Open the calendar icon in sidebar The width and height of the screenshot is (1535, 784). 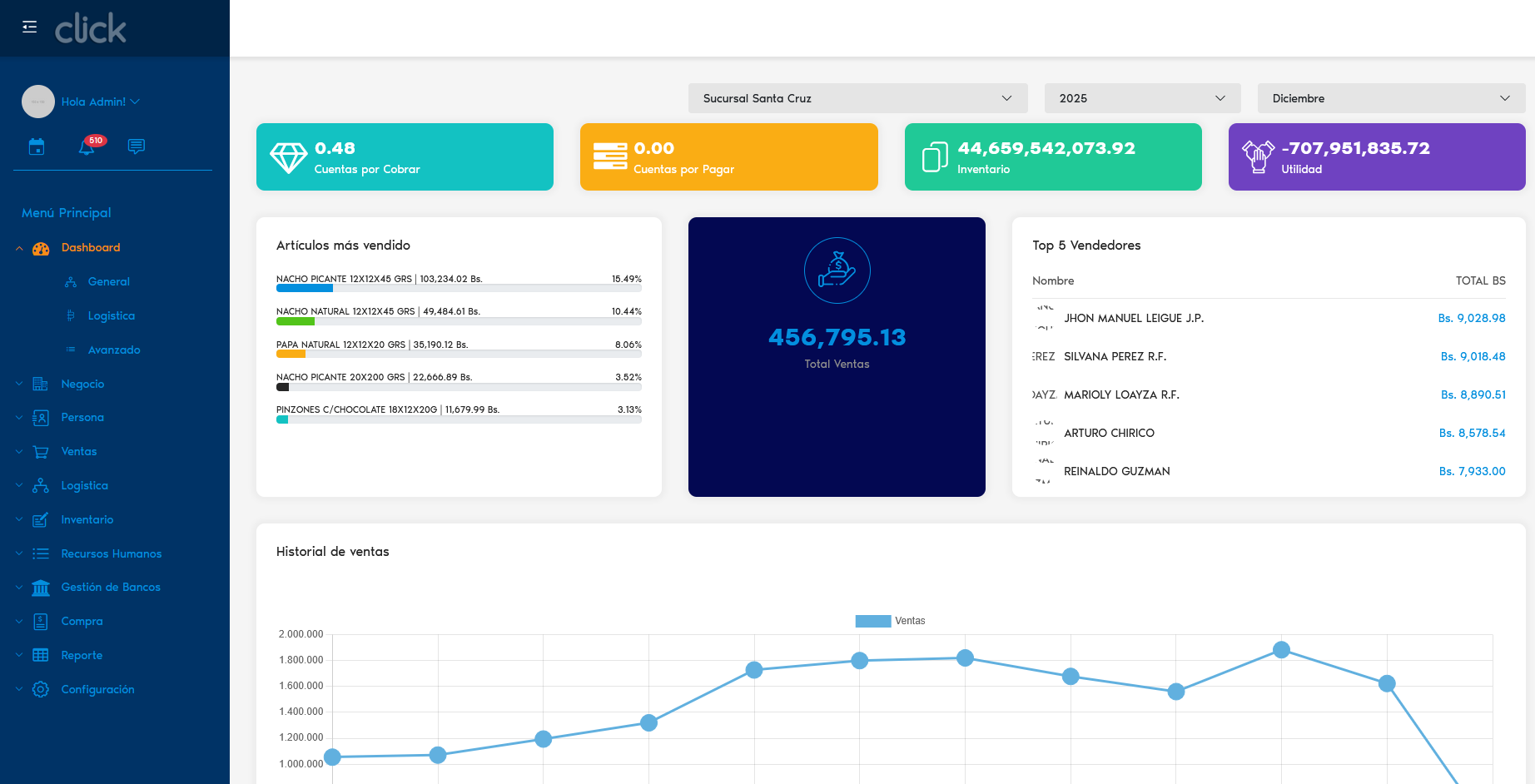coord(37,146)
